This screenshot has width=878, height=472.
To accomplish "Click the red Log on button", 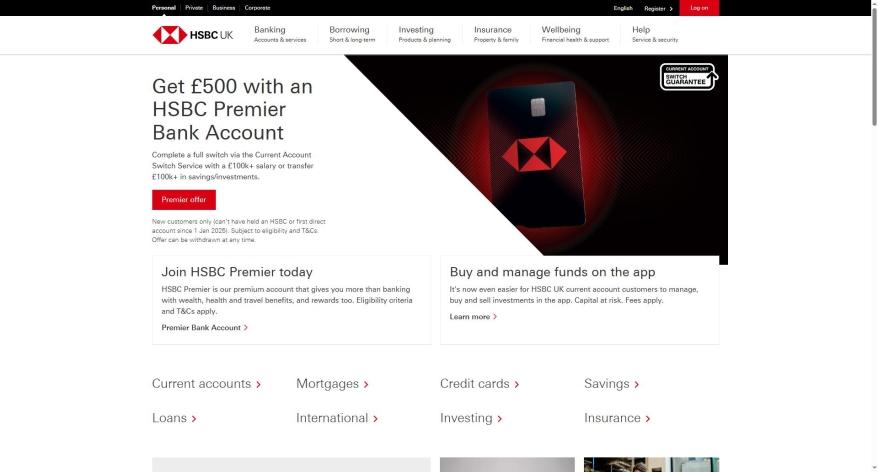I will [x=699, y=8].
